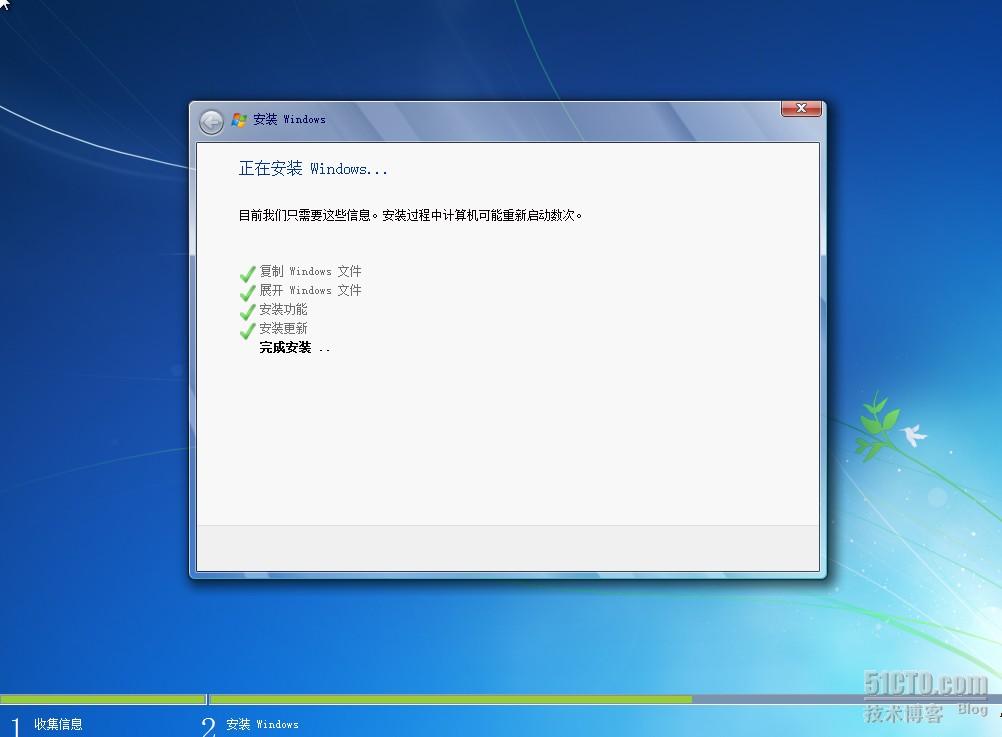Click the green checkmark beside 展开 Windows 文件

point(247,293)
